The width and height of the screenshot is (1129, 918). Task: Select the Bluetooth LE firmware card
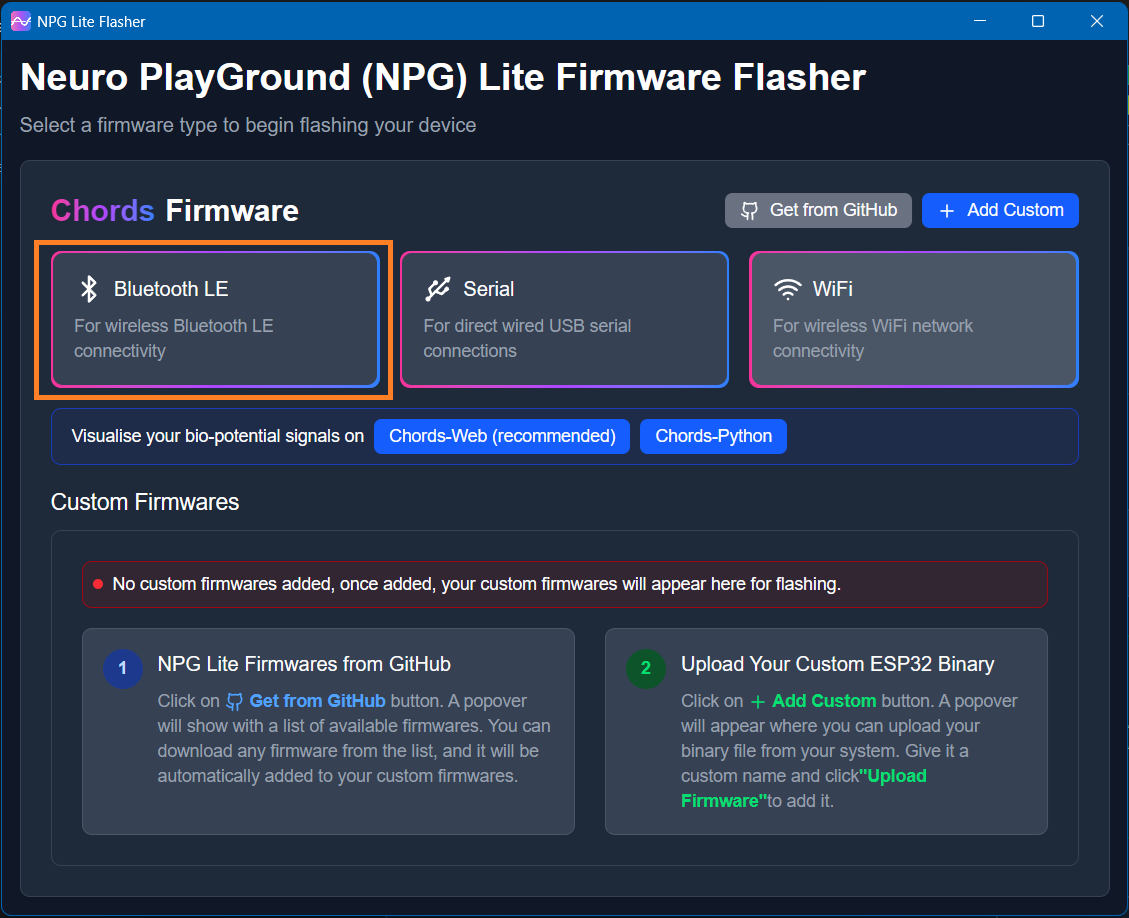point(215,319)
